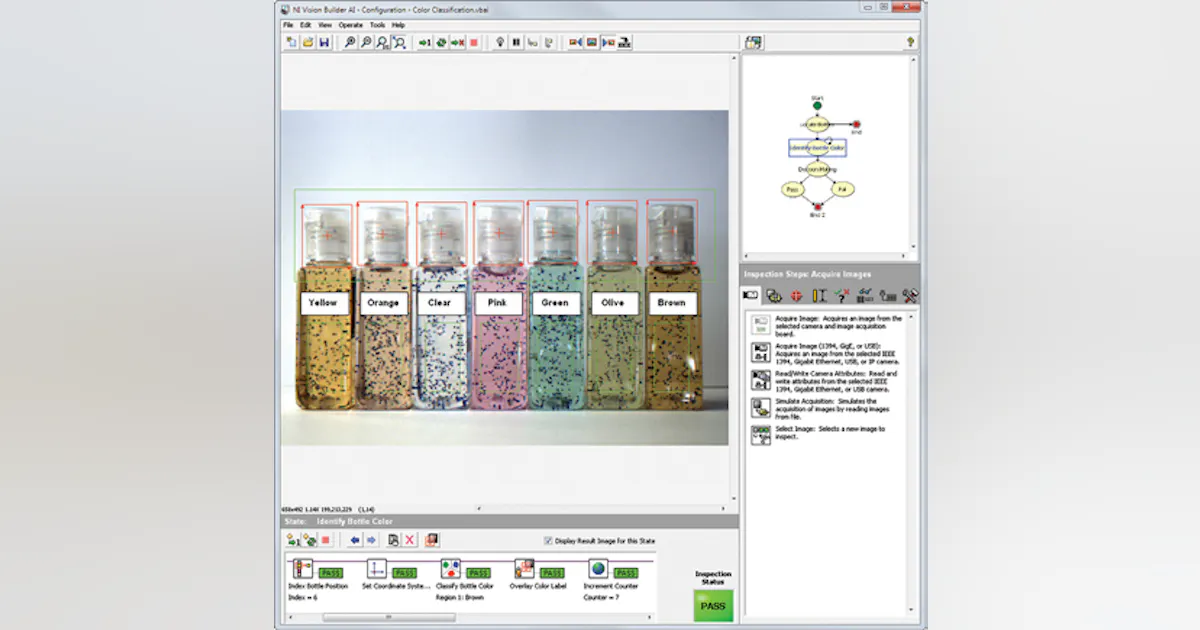Click the Save floppy disk icon
Screen dimensions: 1200x630
click(x=324, y=42)
